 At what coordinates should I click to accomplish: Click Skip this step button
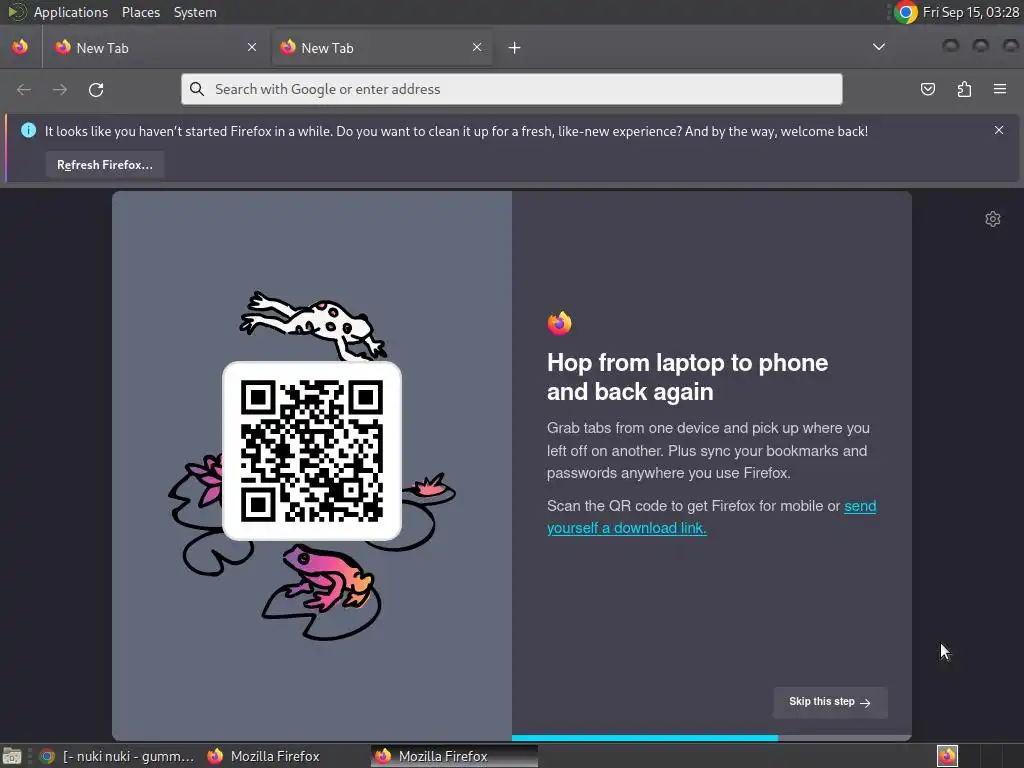coord(830,702)
